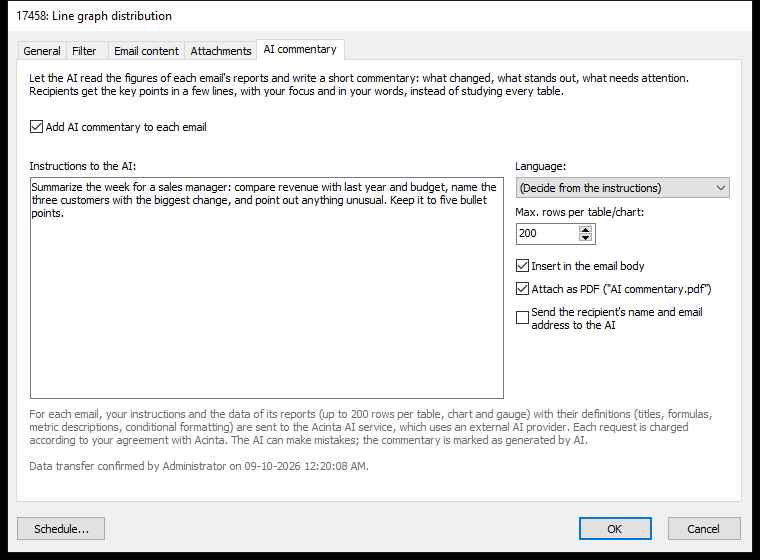The height and width of the screenshot is (560, 760).
Task: Go to the Email content tab
Action: click(146, 51)
